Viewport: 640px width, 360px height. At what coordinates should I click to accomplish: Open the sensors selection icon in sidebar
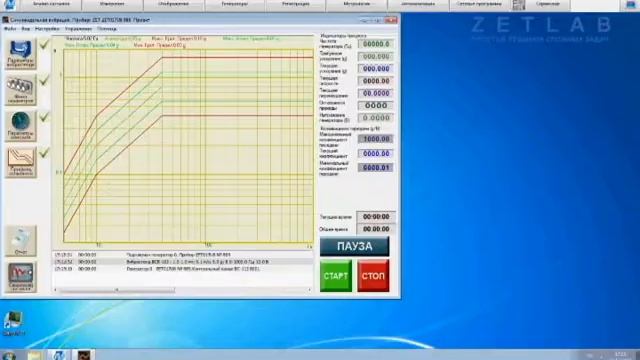point(20,90)
